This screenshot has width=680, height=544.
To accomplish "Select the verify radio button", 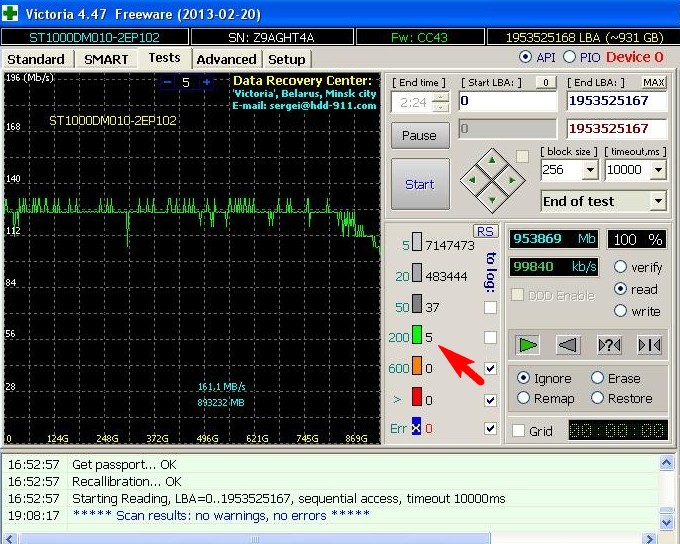I will point(620,267).
